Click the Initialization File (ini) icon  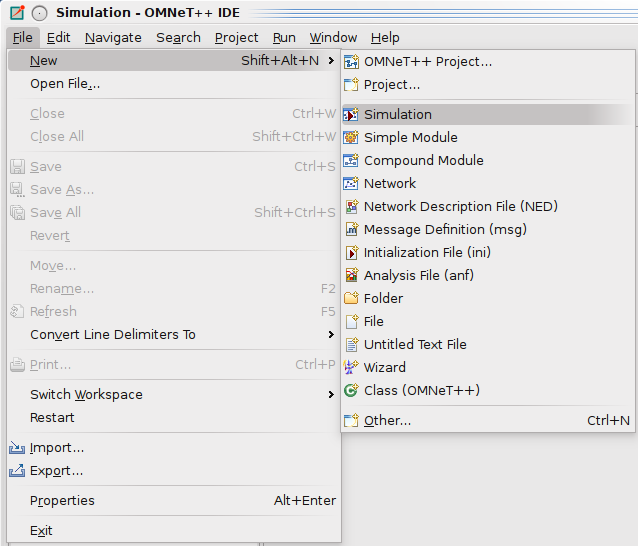[351, 252]
